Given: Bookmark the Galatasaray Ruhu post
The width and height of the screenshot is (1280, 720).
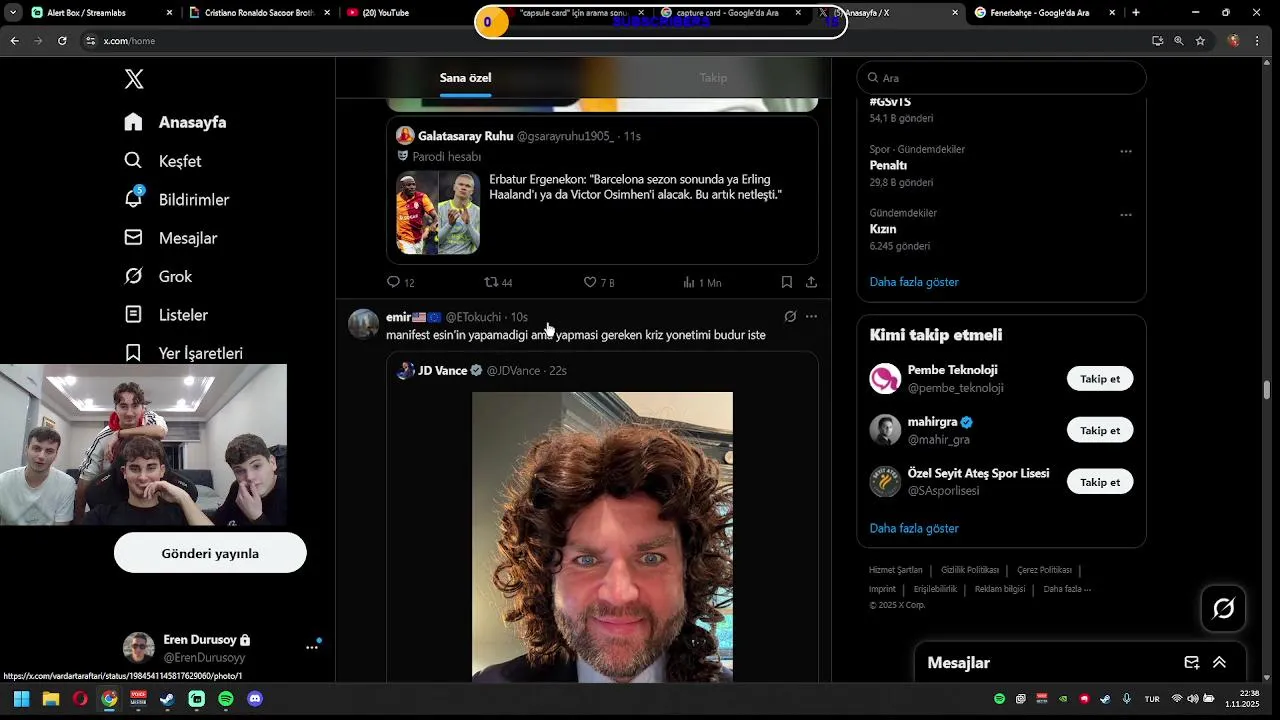Looking at the screenshot, I should point(787,282).
